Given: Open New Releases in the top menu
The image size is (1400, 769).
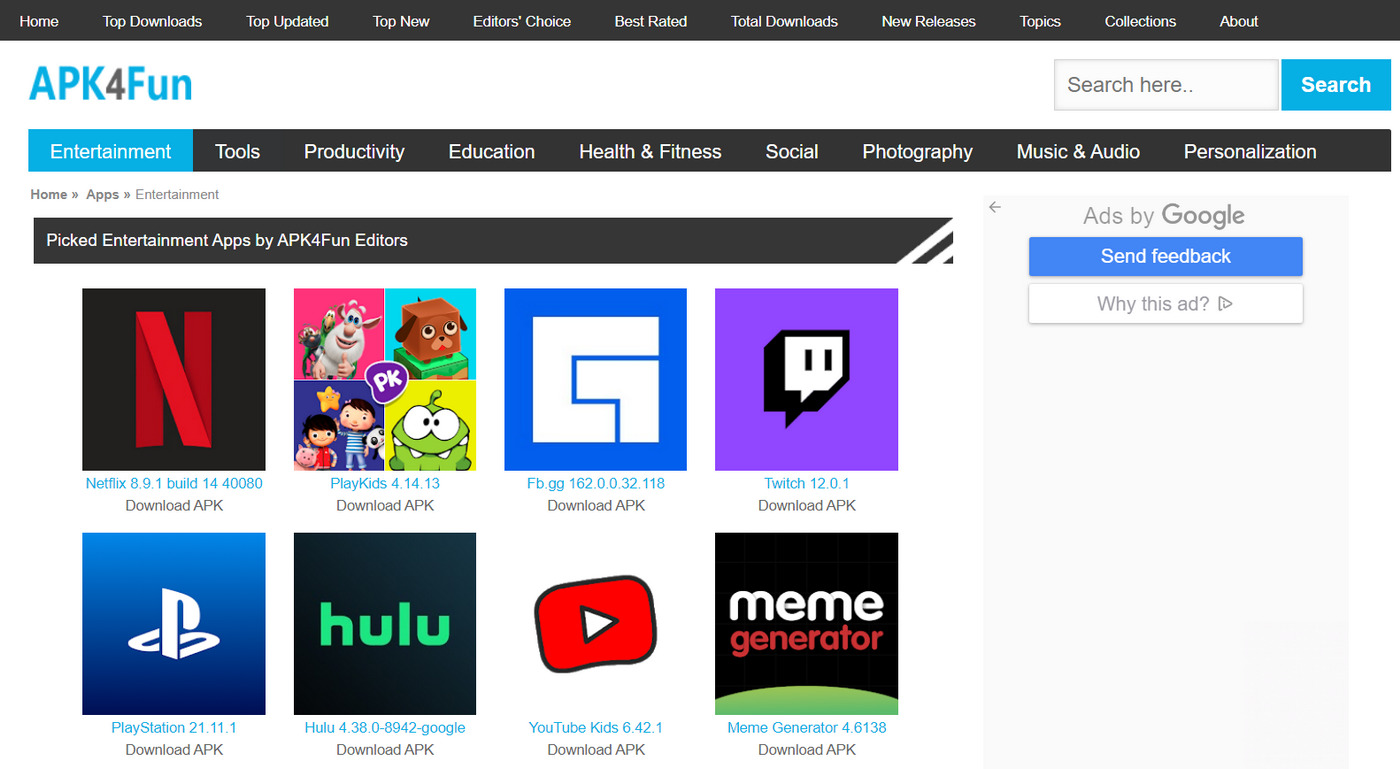Looking at the screenshot, I should tap(929, 21).
